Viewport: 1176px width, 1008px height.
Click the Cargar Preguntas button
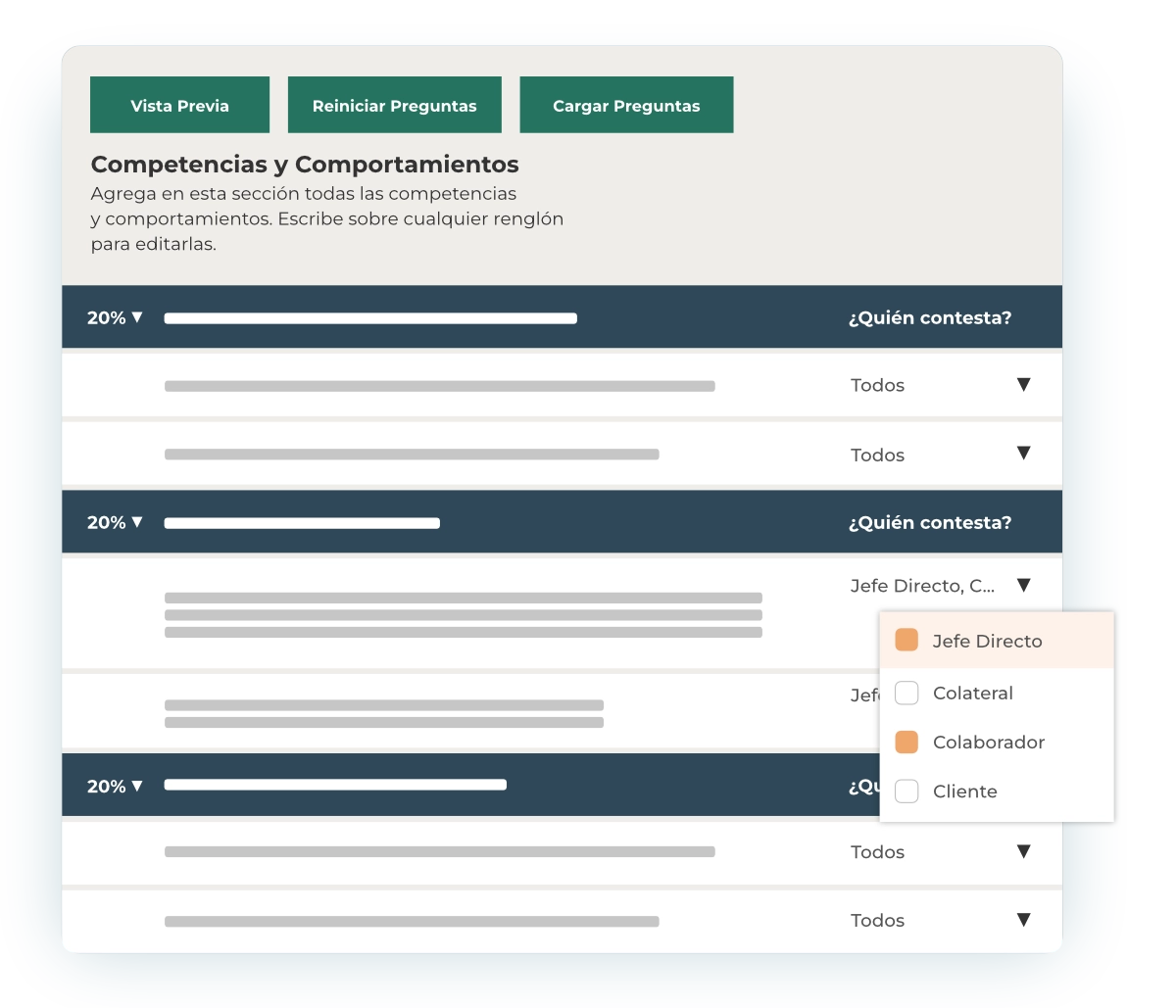tap(626, 105)
